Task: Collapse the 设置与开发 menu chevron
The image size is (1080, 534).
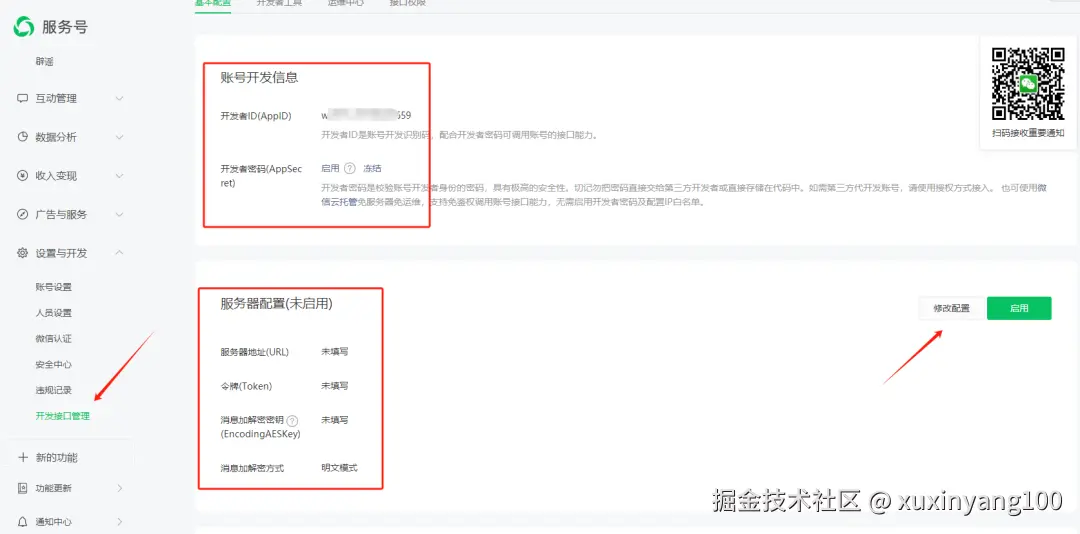Action: pos(119,253)
